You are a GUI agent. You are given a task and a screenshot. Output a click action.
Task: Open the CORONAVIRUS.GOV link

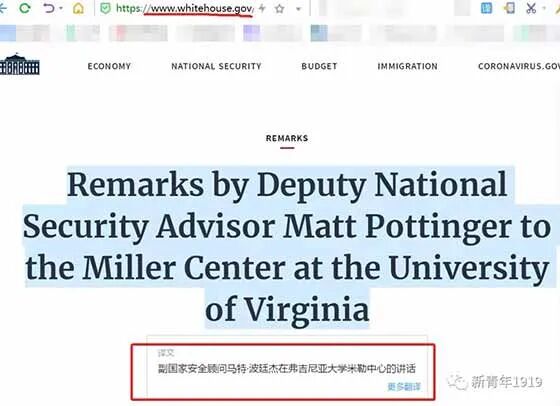[x=519, y=66]
